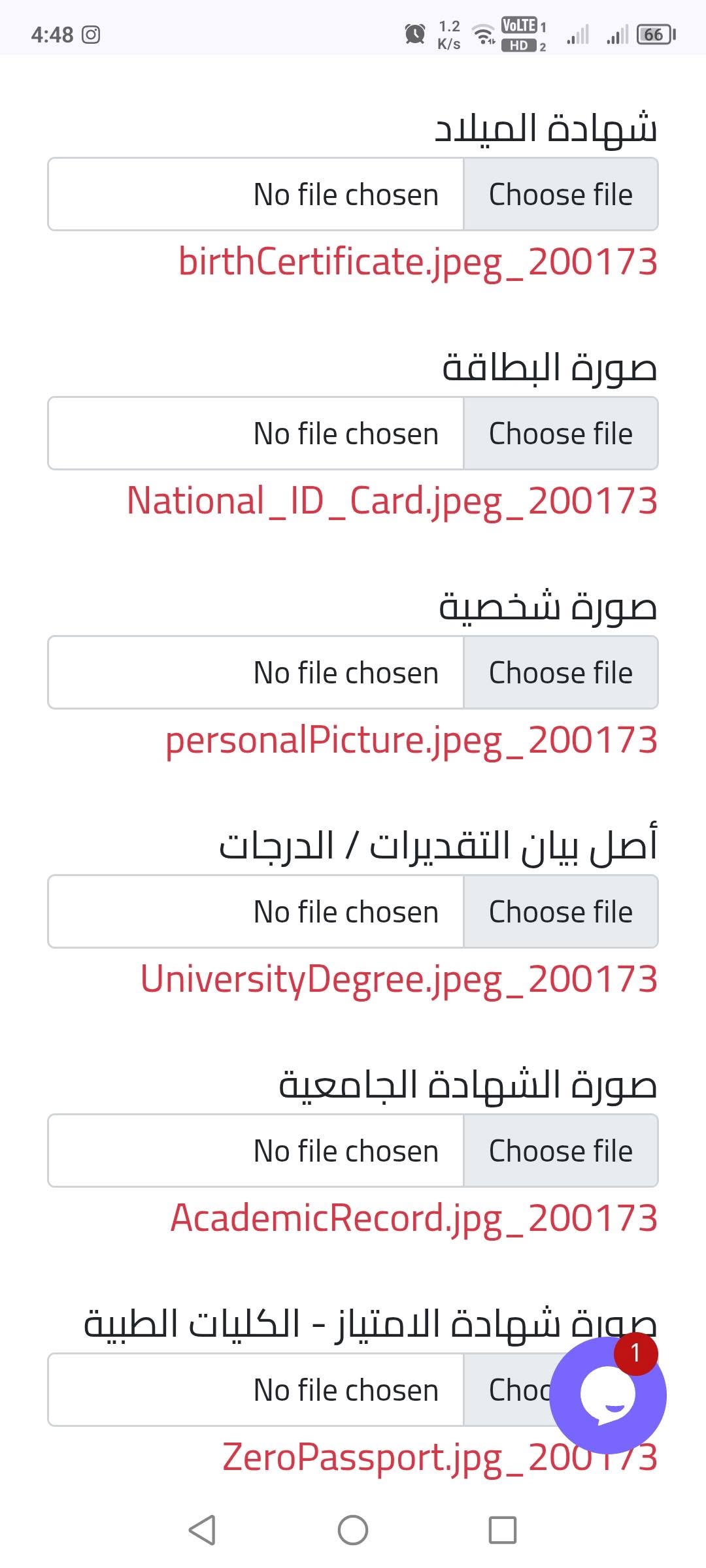Choose file for صورة شخصية personal picture
This screenshot has width=706, height=1568.
[x=560, y=672]
